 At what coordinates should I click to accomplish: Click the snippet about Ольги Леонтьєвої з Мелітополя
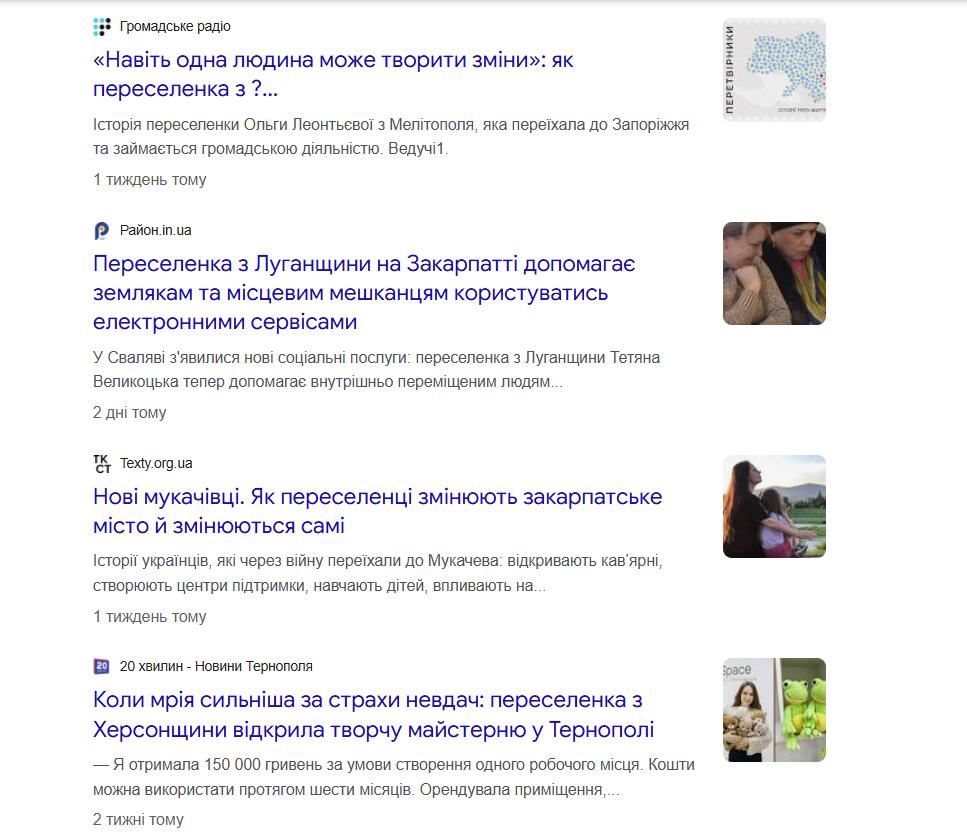(391, 137)
